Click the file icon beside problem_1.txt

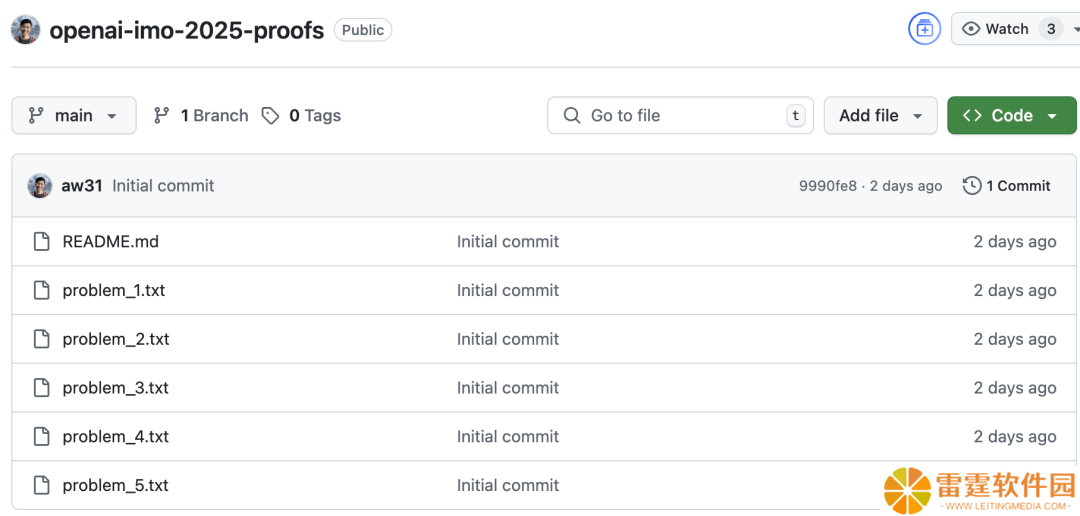point(42,291)
